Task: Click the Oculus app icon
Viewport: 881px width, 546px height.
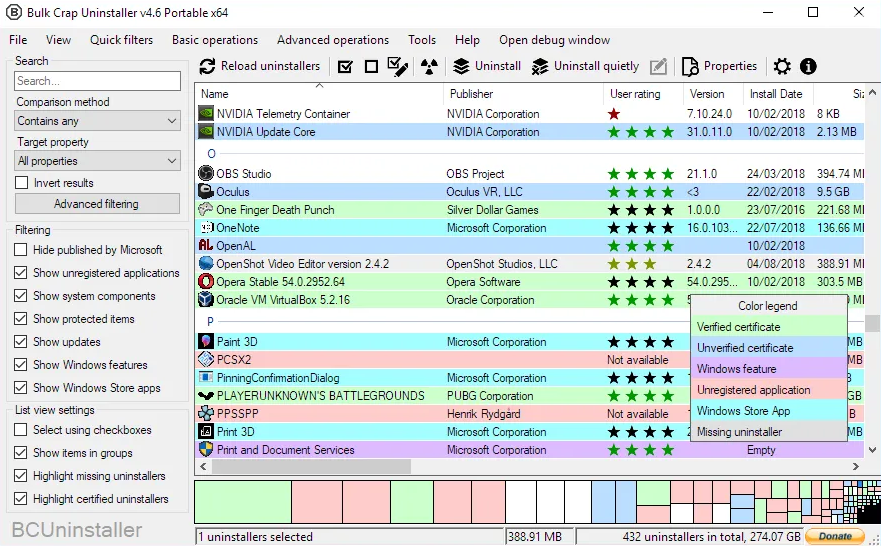Action: (x=206, y=192)
